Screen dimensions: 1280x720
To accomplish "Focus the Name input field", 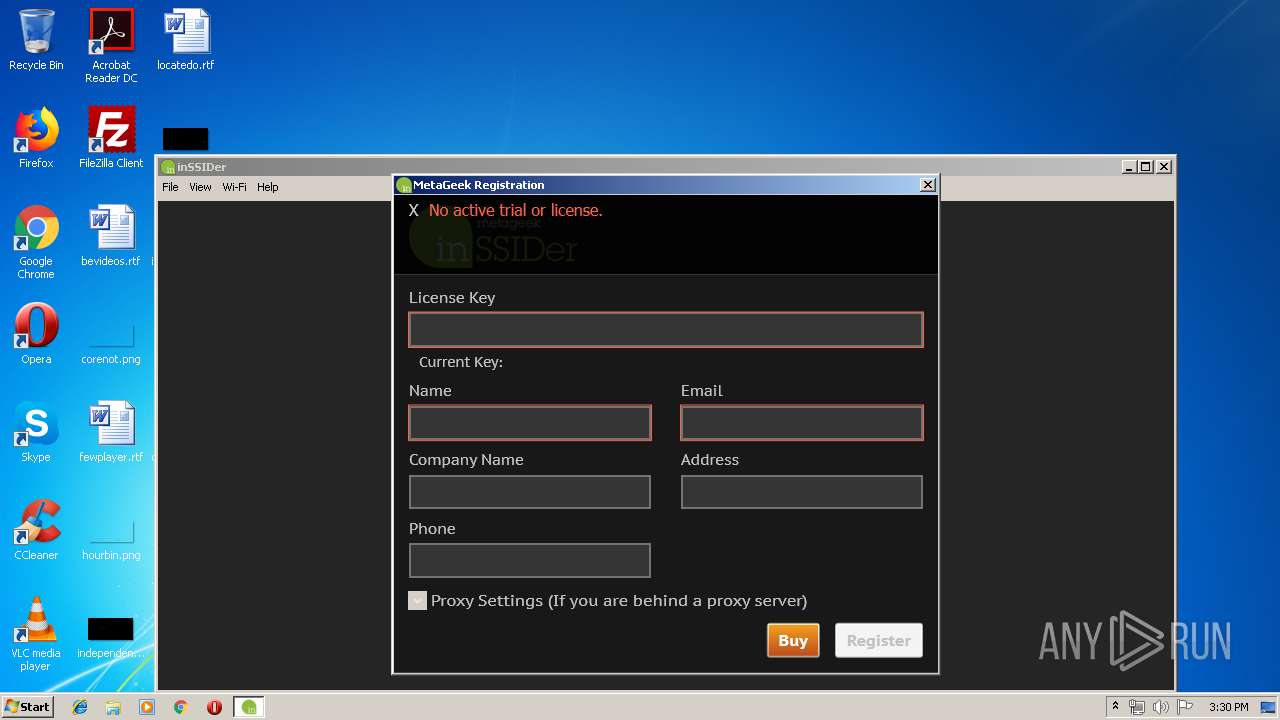I will 530,423.
